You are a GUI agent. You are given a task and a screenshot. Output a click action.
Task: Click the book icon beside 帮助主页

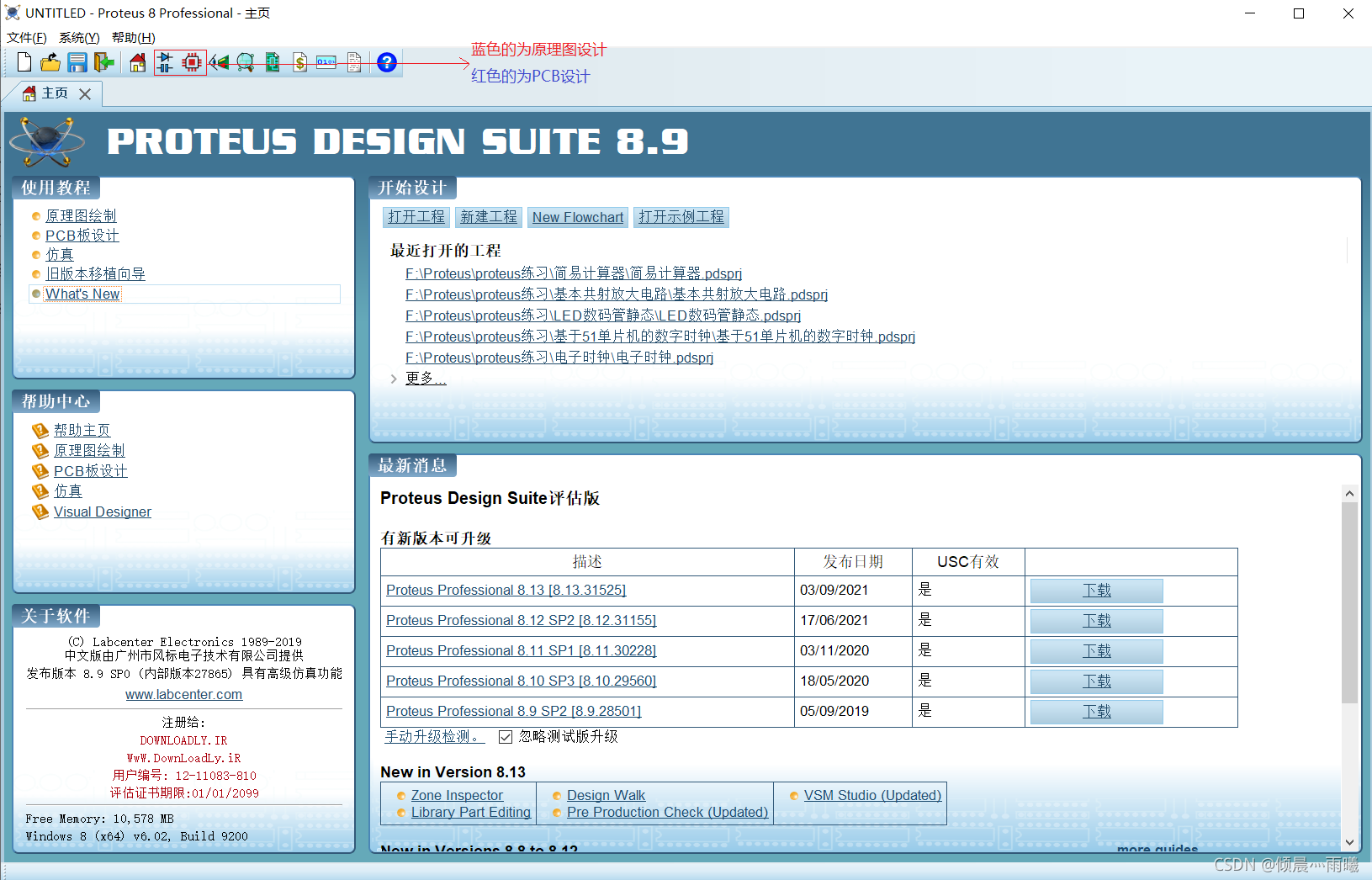pos(40,430)
